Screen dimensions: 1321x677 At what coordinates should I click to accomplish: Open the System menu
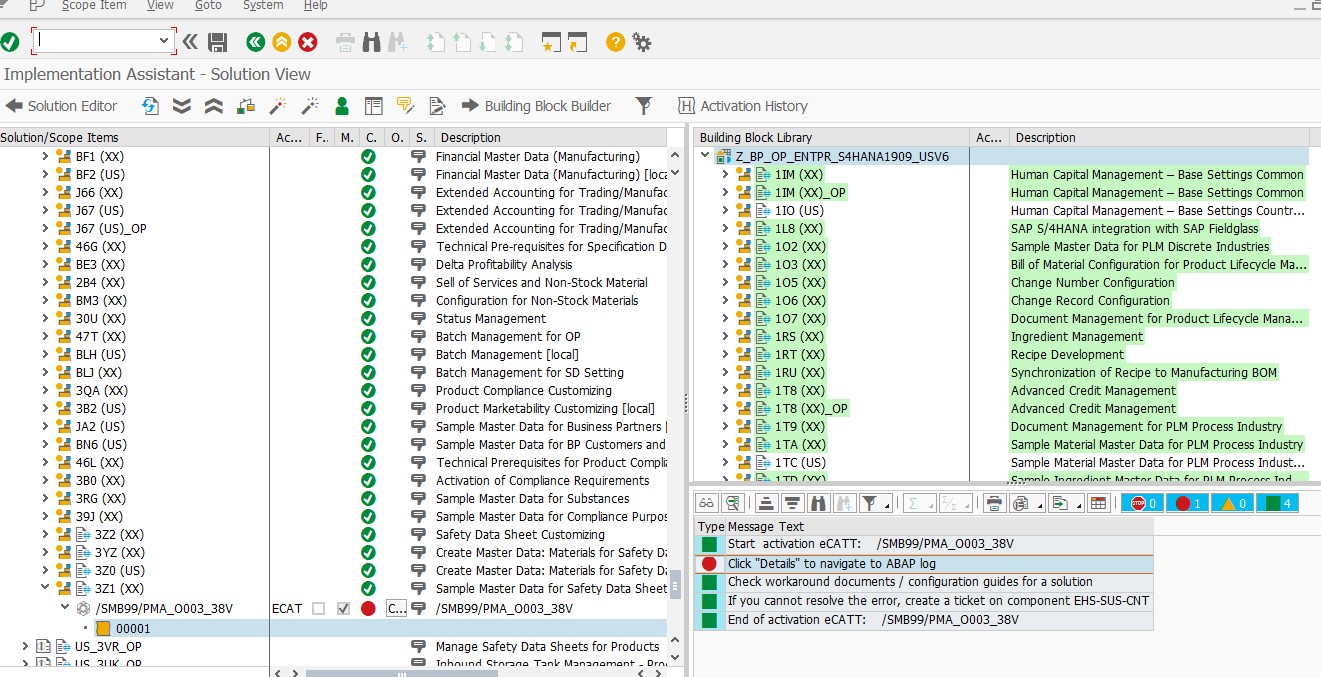coord(262,7)
